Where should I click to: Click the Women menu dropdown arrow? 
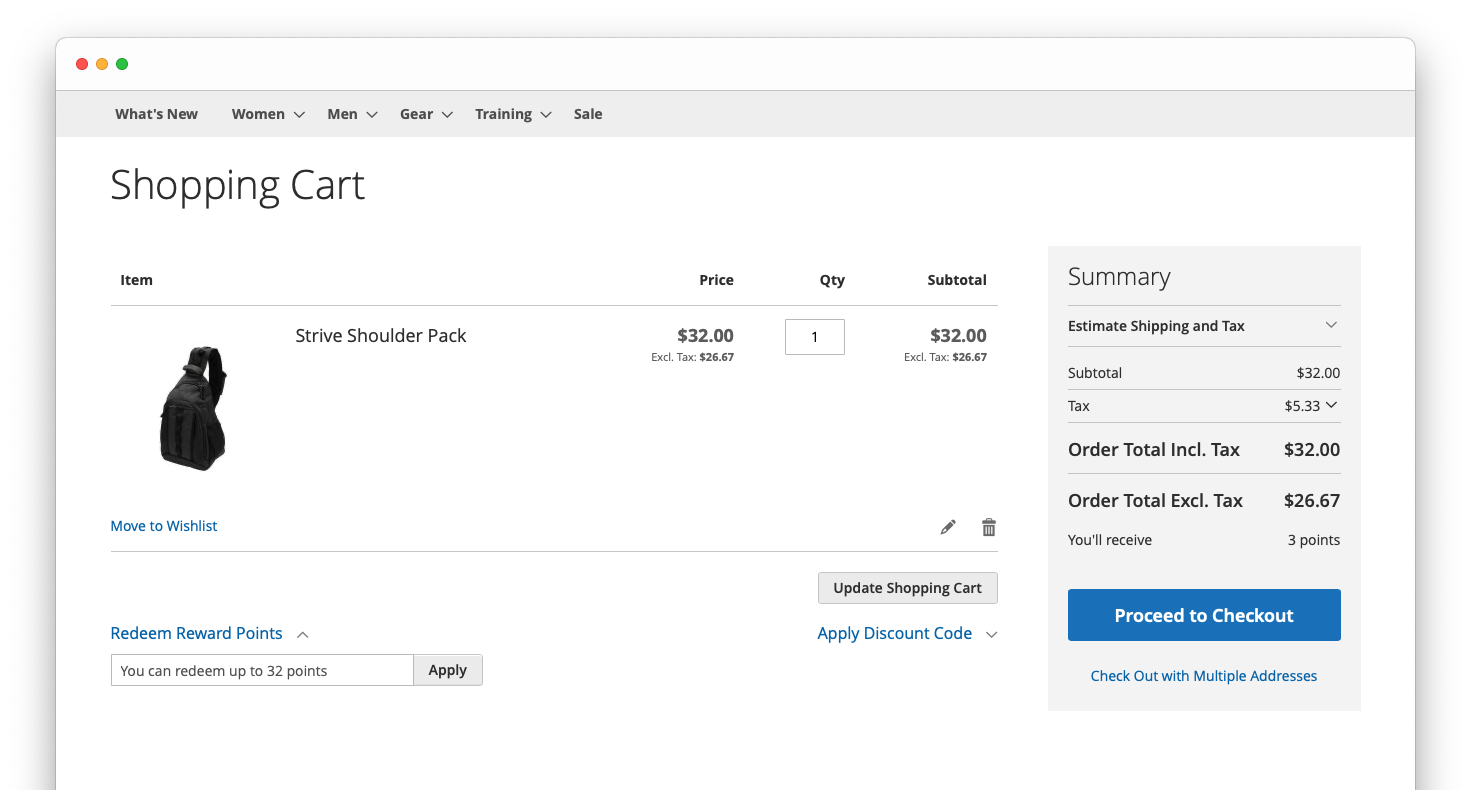click(x=299, y=114)
